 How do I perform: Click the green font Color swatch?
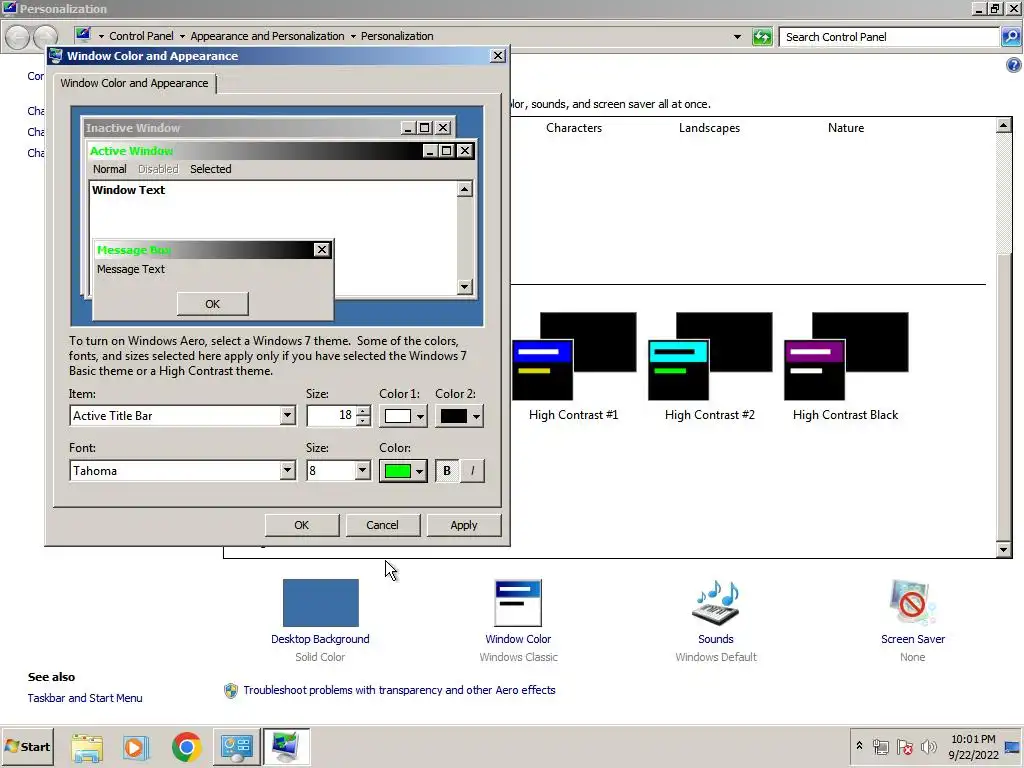pyautogui.click(x=398, y=471)
